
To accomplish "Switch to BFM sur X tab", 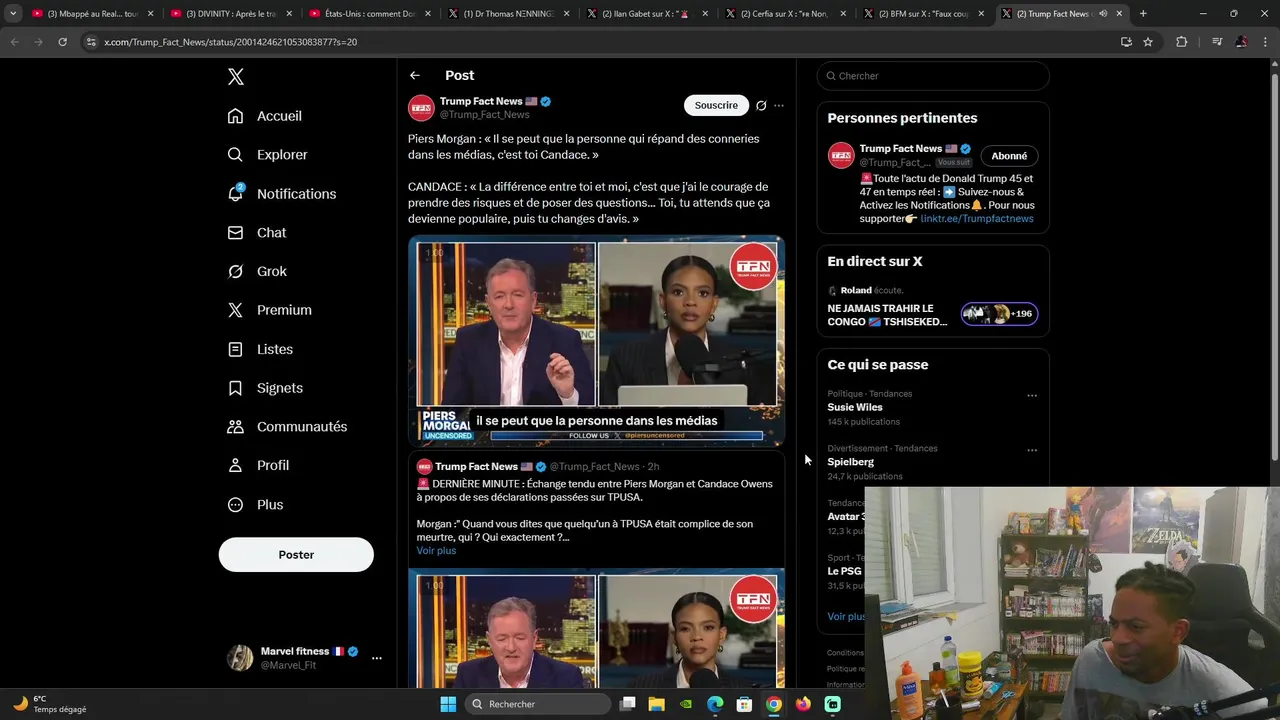I will [924, 14].
